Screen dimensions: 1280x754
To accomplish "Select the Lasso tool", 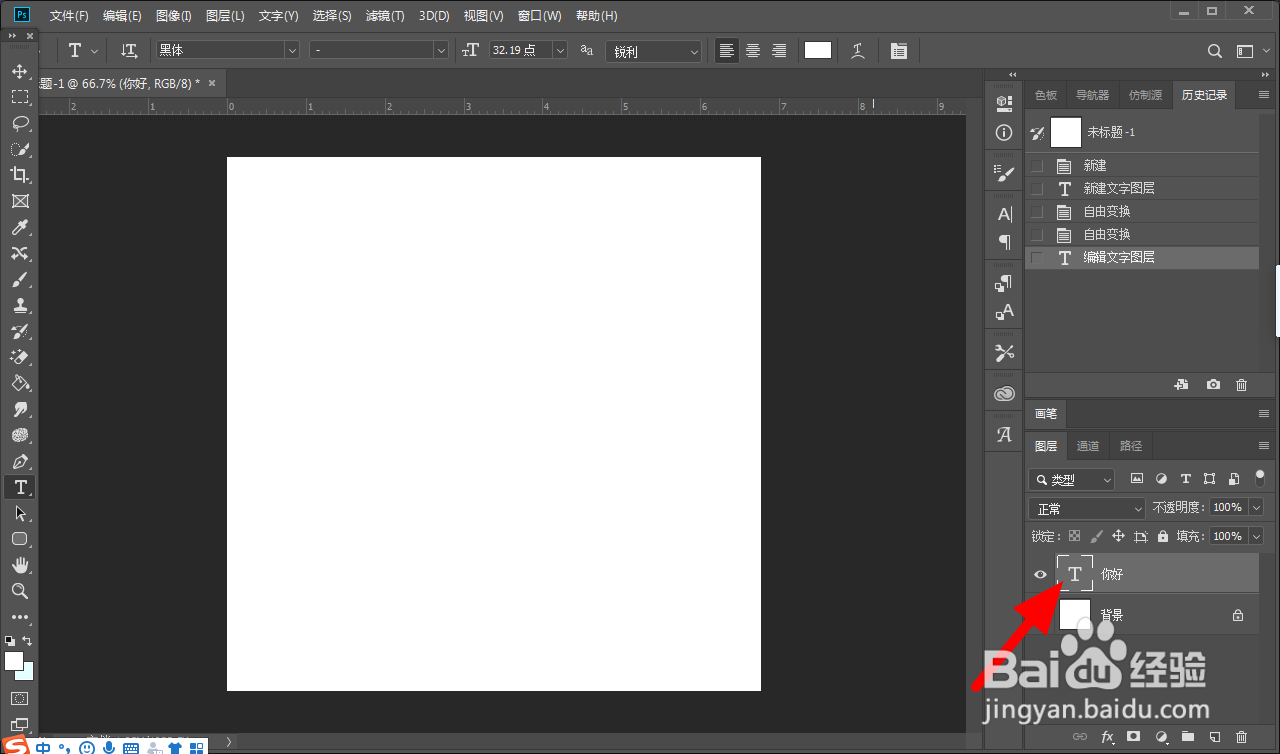I will point(19,123).
